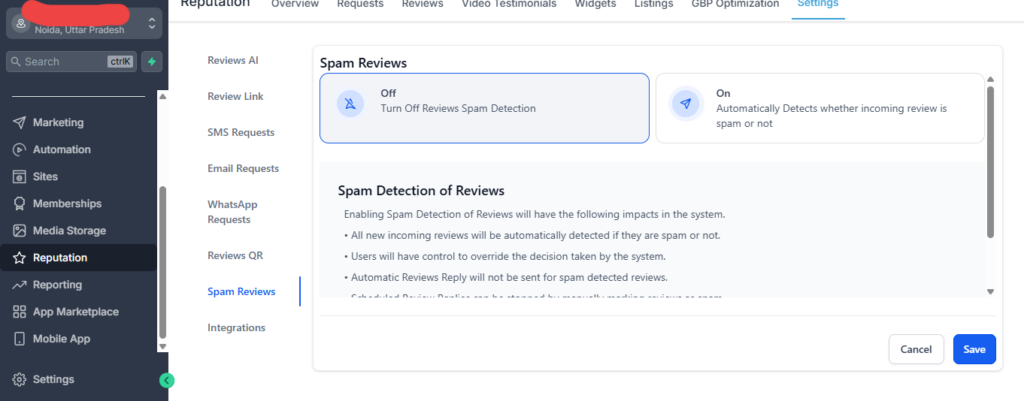This screenshot has width=1024, height=401.
Task: Open Review Link settings section
Action: click(x=236, y=96)
